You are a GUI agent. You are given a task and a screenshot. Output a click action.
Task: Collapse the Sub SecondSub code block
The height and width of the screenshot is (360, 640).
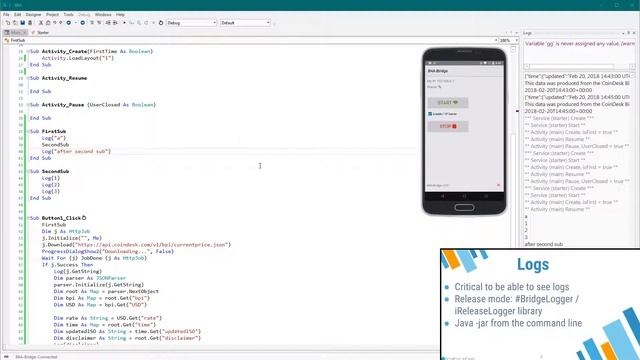tap(28, 171)
